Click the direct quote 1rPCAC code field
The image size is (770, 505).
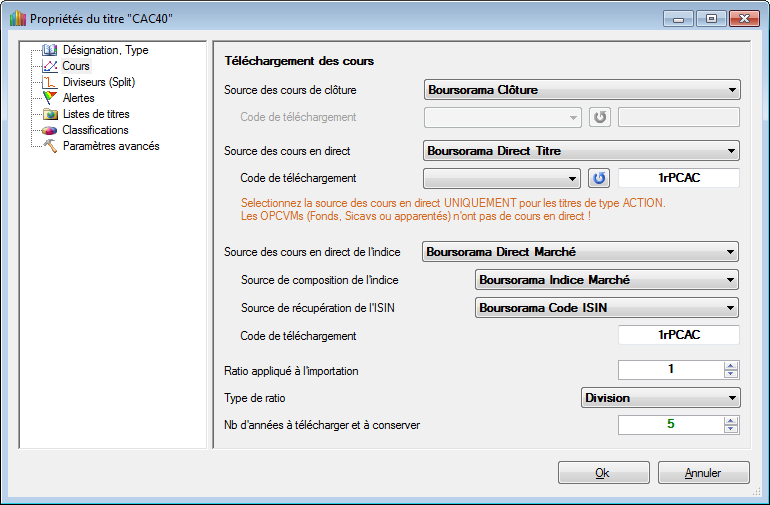679,179
